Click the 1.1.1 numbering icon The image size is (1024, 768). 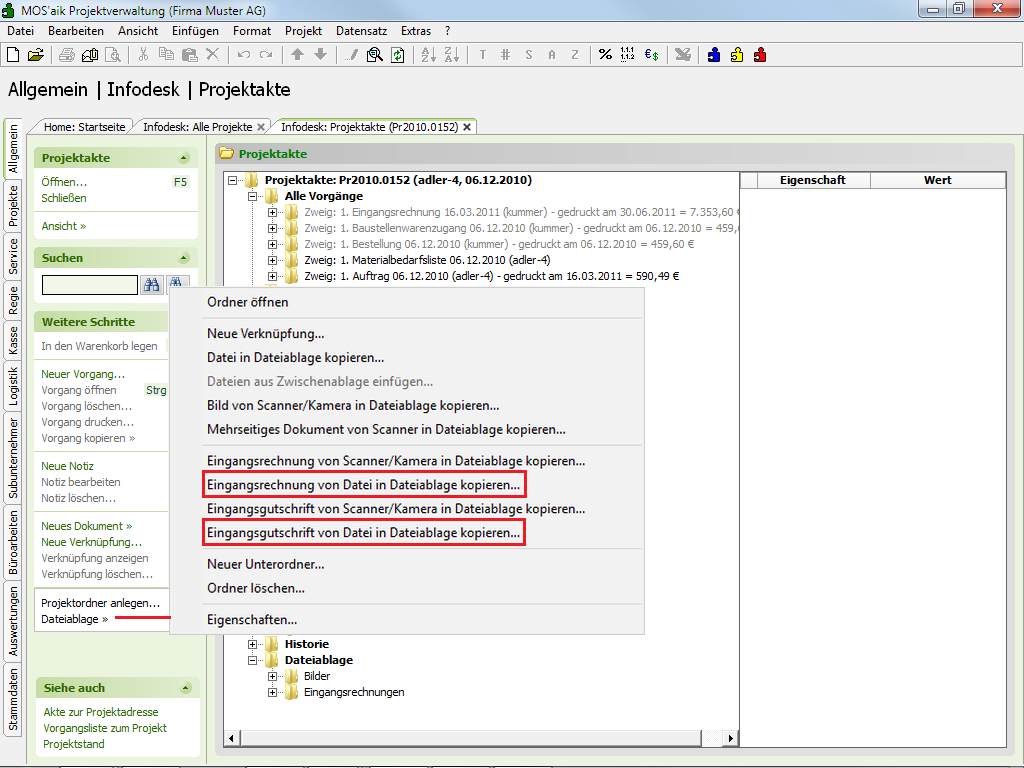[628, 55]
